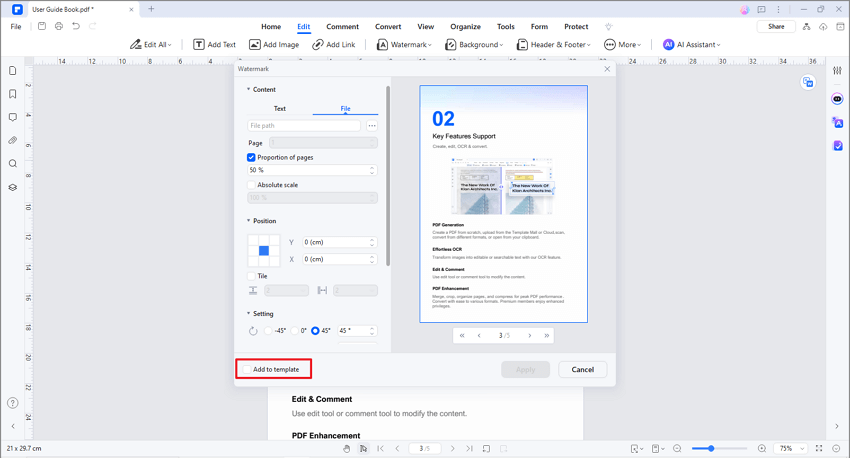Choose the Select tool in status bar

pos(363,448)
